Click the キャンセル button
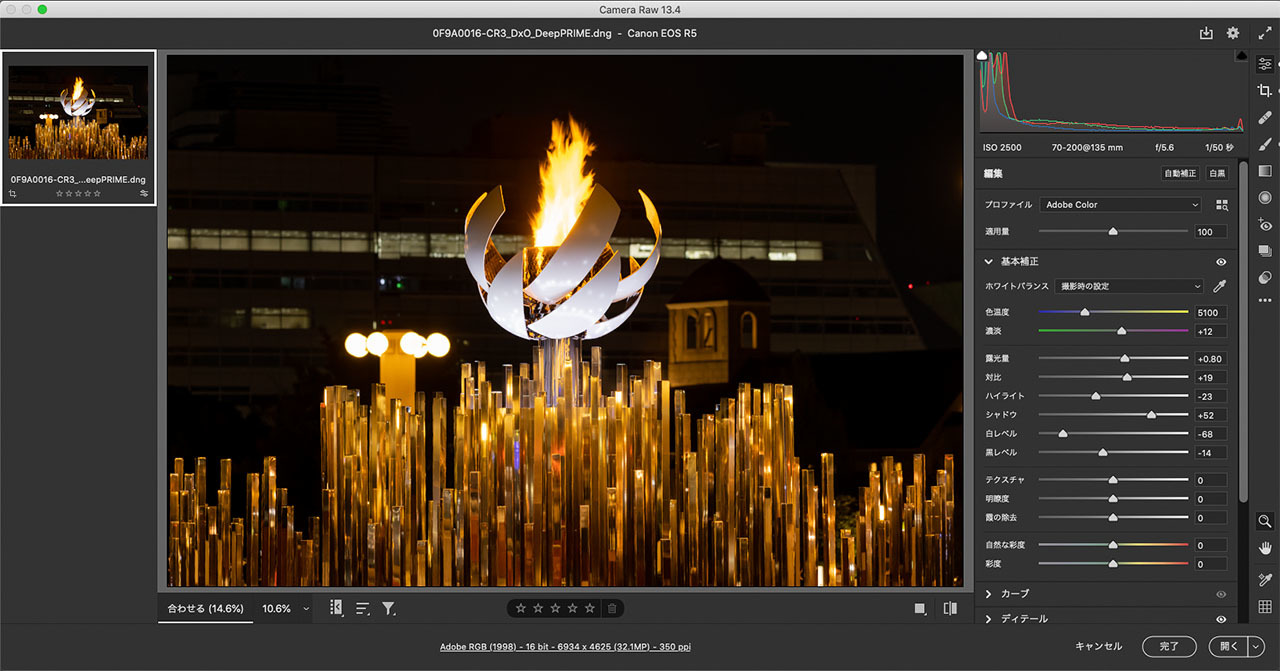Screen dimensions: 1280x671 click(x=1098, y=647)
